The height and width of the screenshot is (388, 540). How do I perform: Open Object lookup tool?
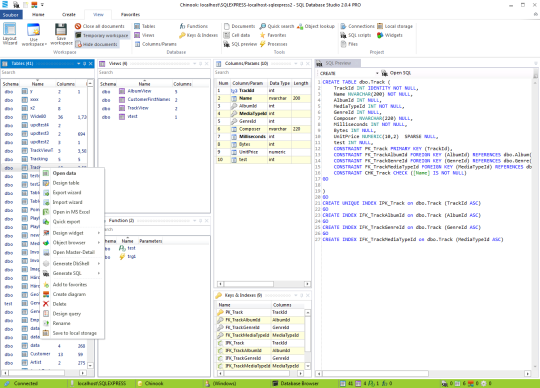(316, 26)
